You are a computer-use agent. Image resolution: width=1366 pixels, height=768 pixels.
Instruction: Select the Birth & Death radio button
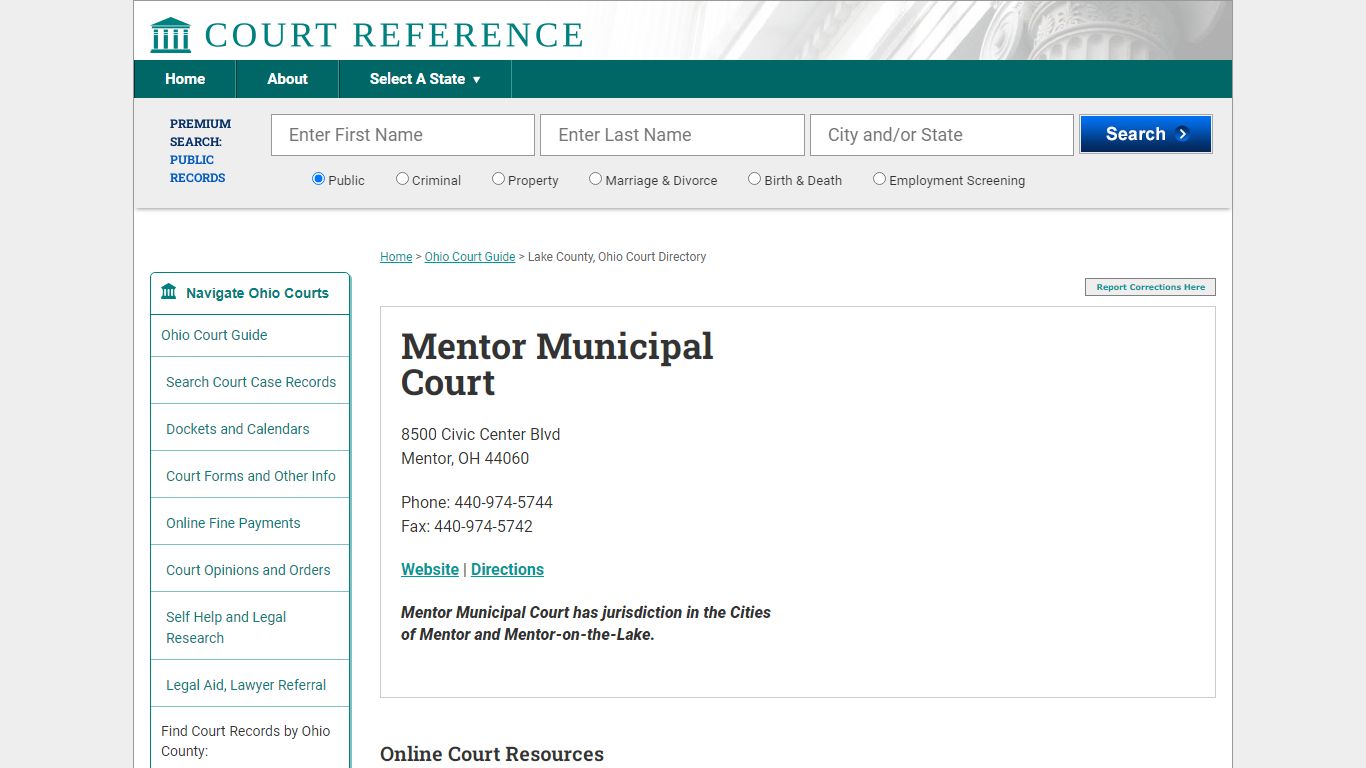click(754, 179)
